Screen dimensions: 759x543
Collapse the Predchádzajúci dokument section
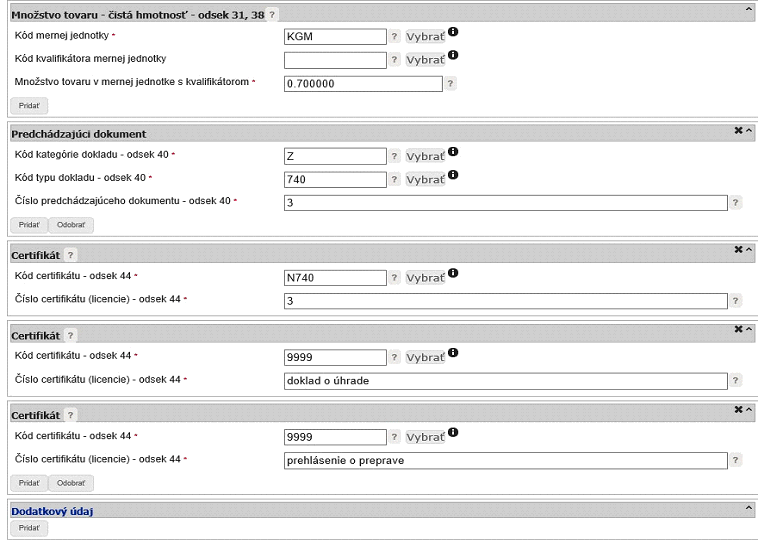tap(749, 131)
